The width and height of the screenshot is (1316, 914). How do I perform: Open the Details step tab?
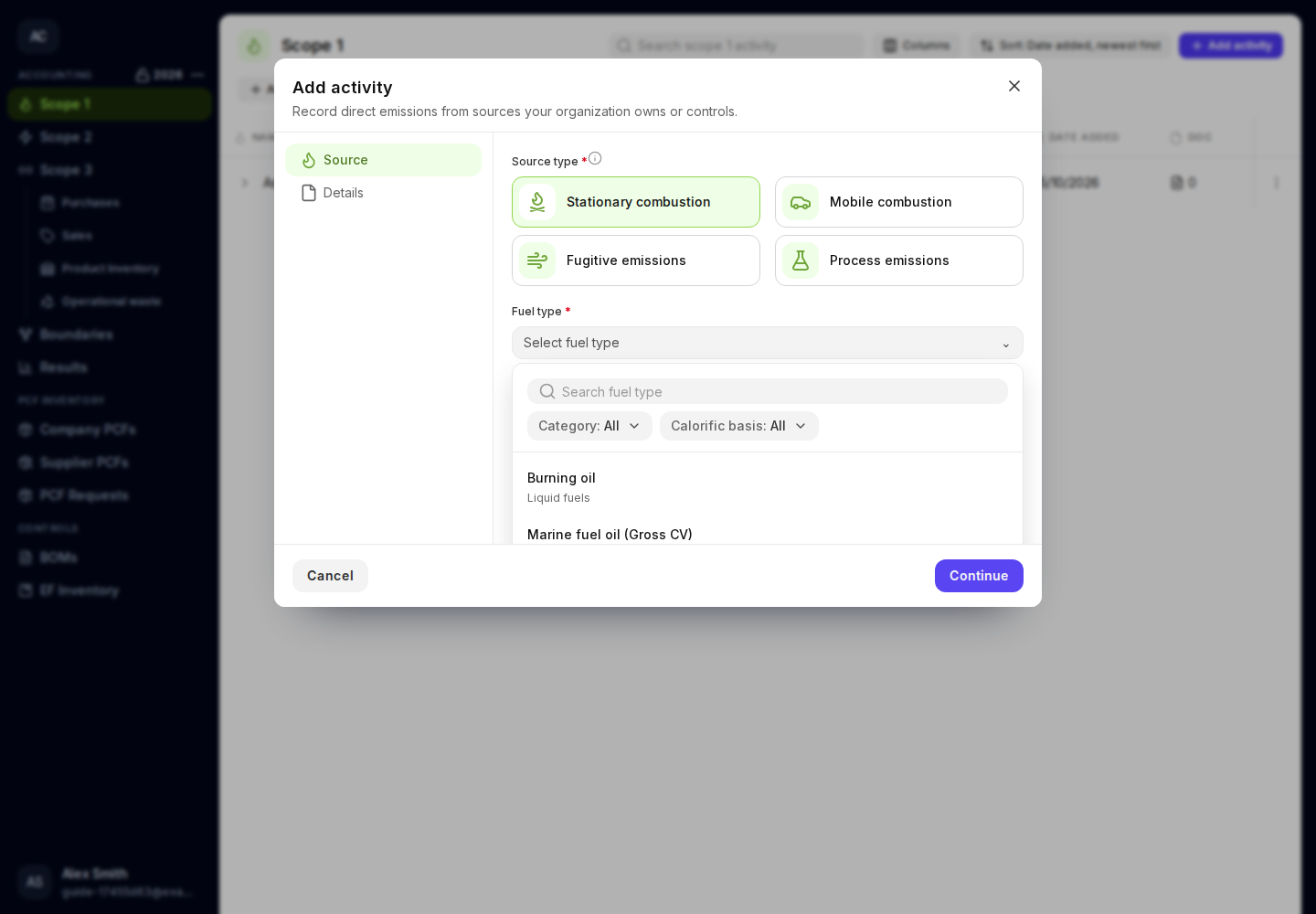coord(384,193)
